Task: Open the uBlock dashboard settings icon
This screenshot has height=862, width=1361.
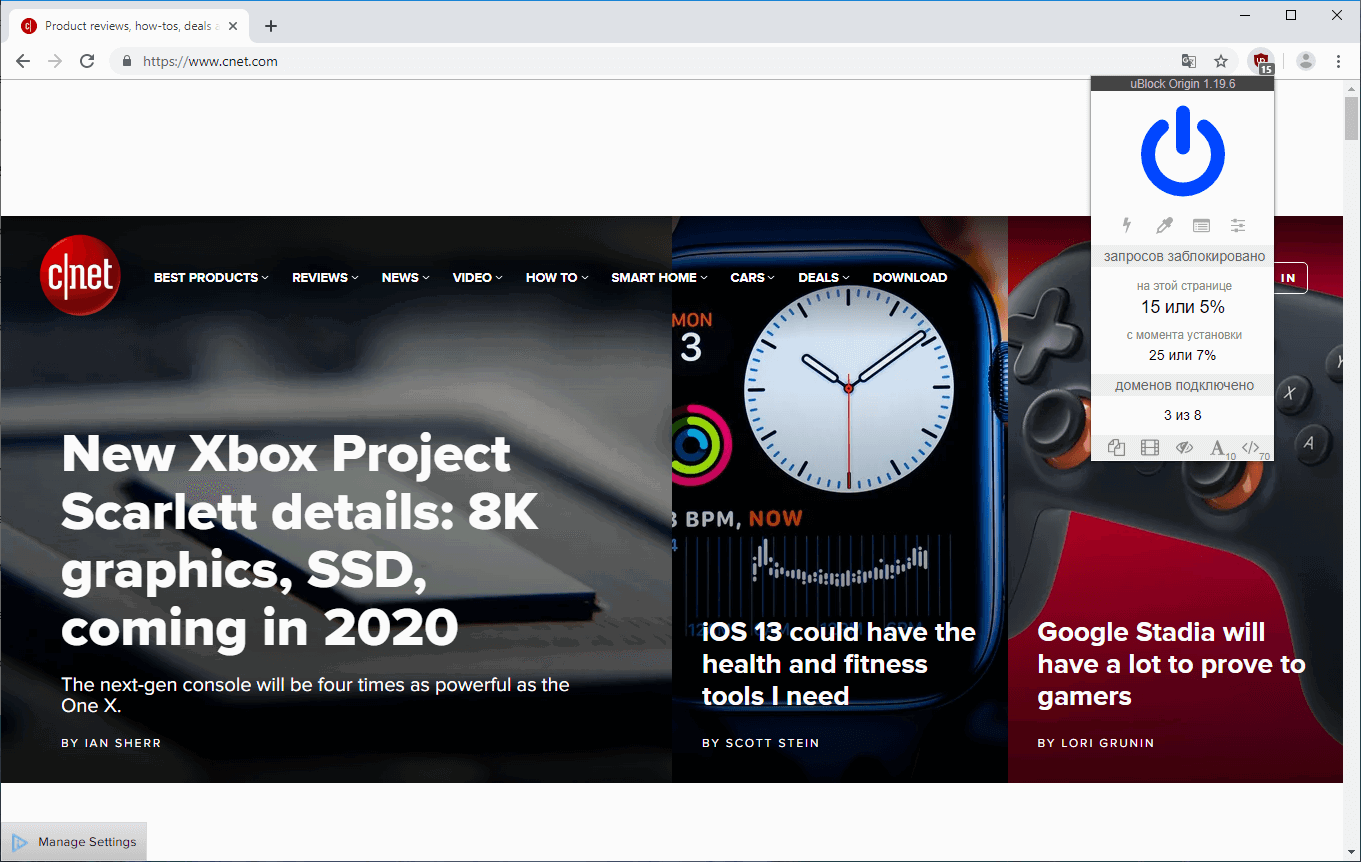Action: tap(1237, 225)
